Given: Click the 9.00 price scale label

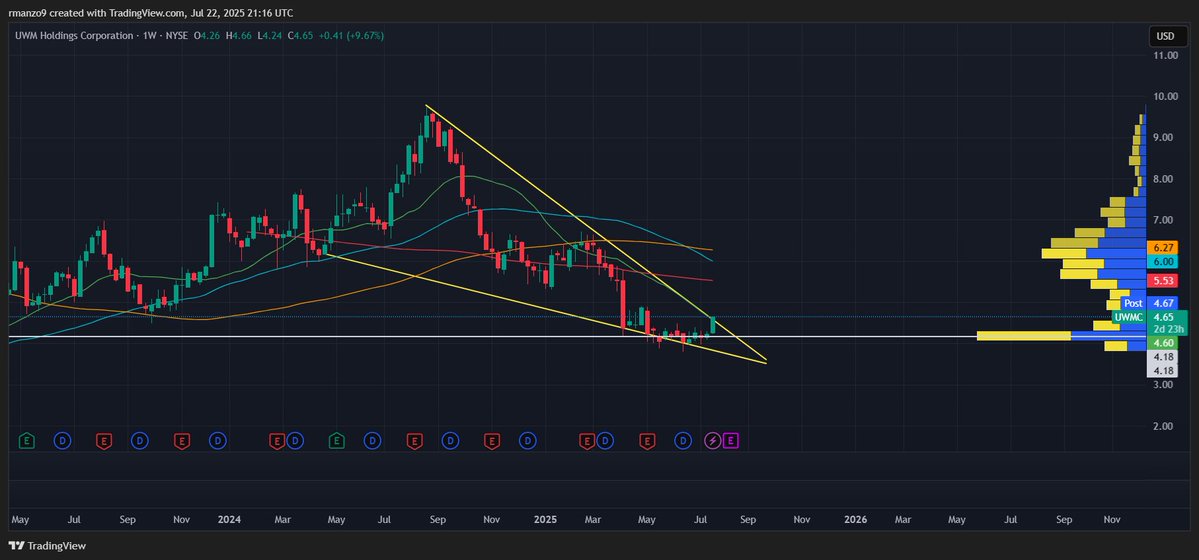Looking at the screenshot, I should [1165, 138].
